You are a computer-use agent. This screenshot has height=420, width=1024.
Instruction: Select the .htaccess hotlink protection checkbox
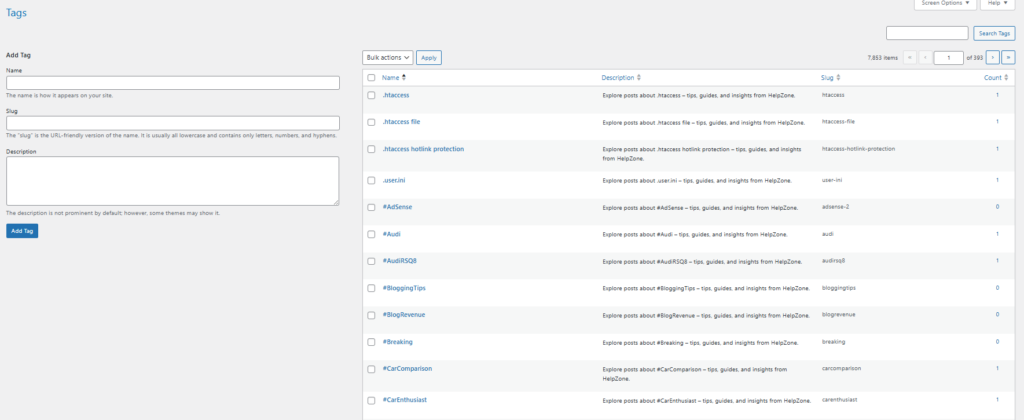pos(371,150)
